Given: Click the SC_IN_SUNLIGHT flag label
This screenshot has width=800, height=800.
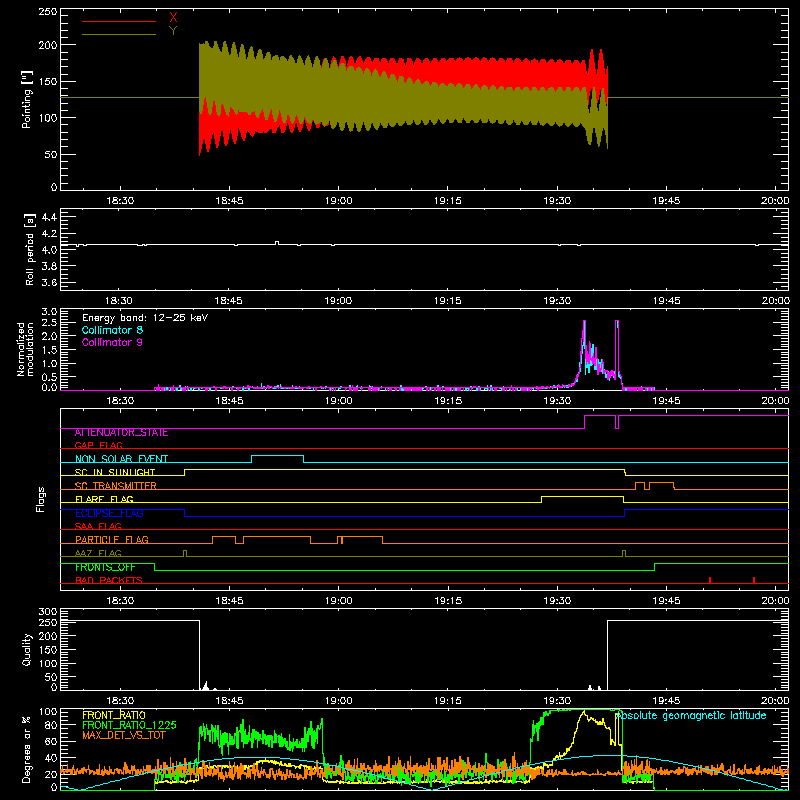Looking at the screenshot, I should [115, 472].
